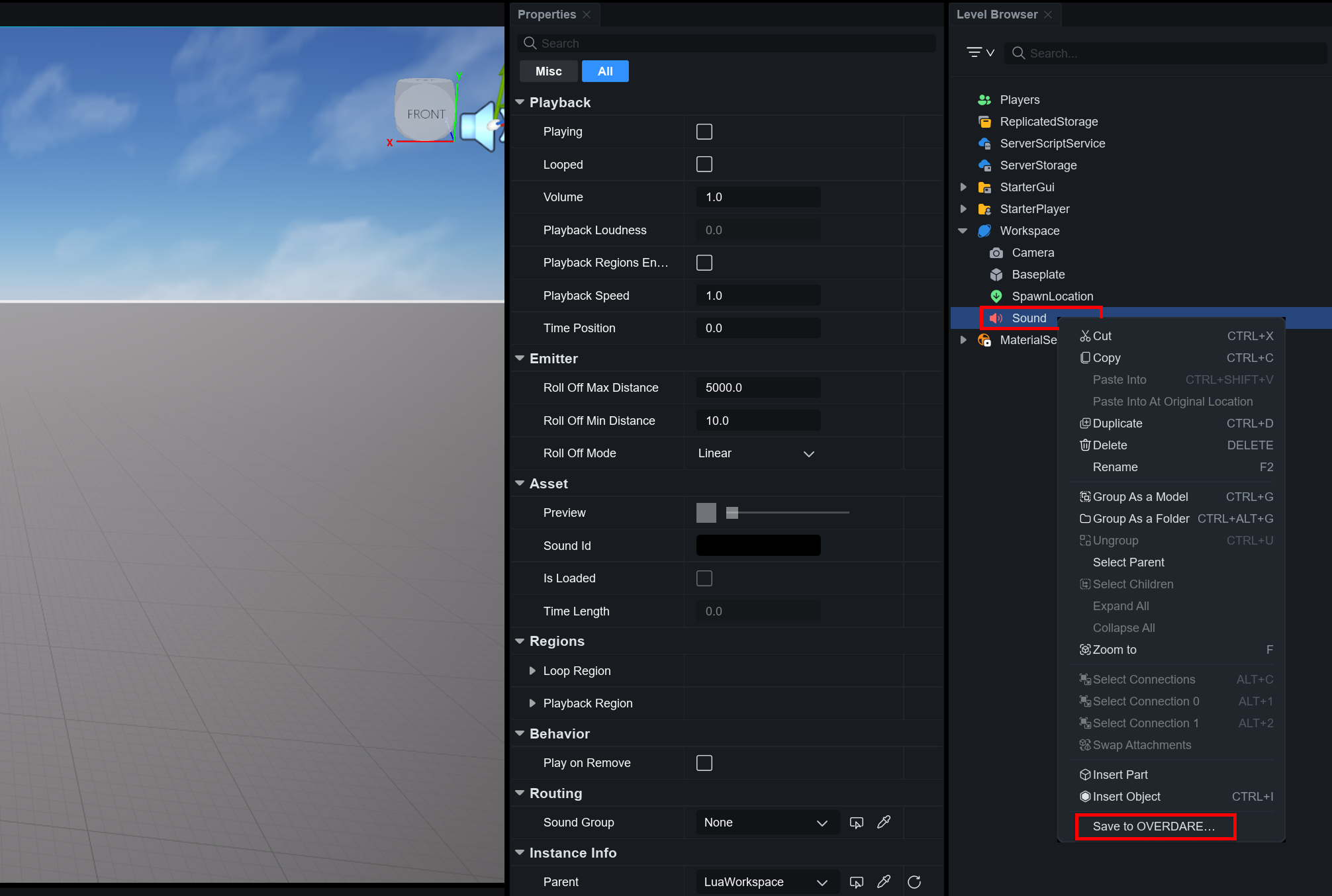
Task: Expand the StarterGui tree node
Action: [x=963, y=187]
